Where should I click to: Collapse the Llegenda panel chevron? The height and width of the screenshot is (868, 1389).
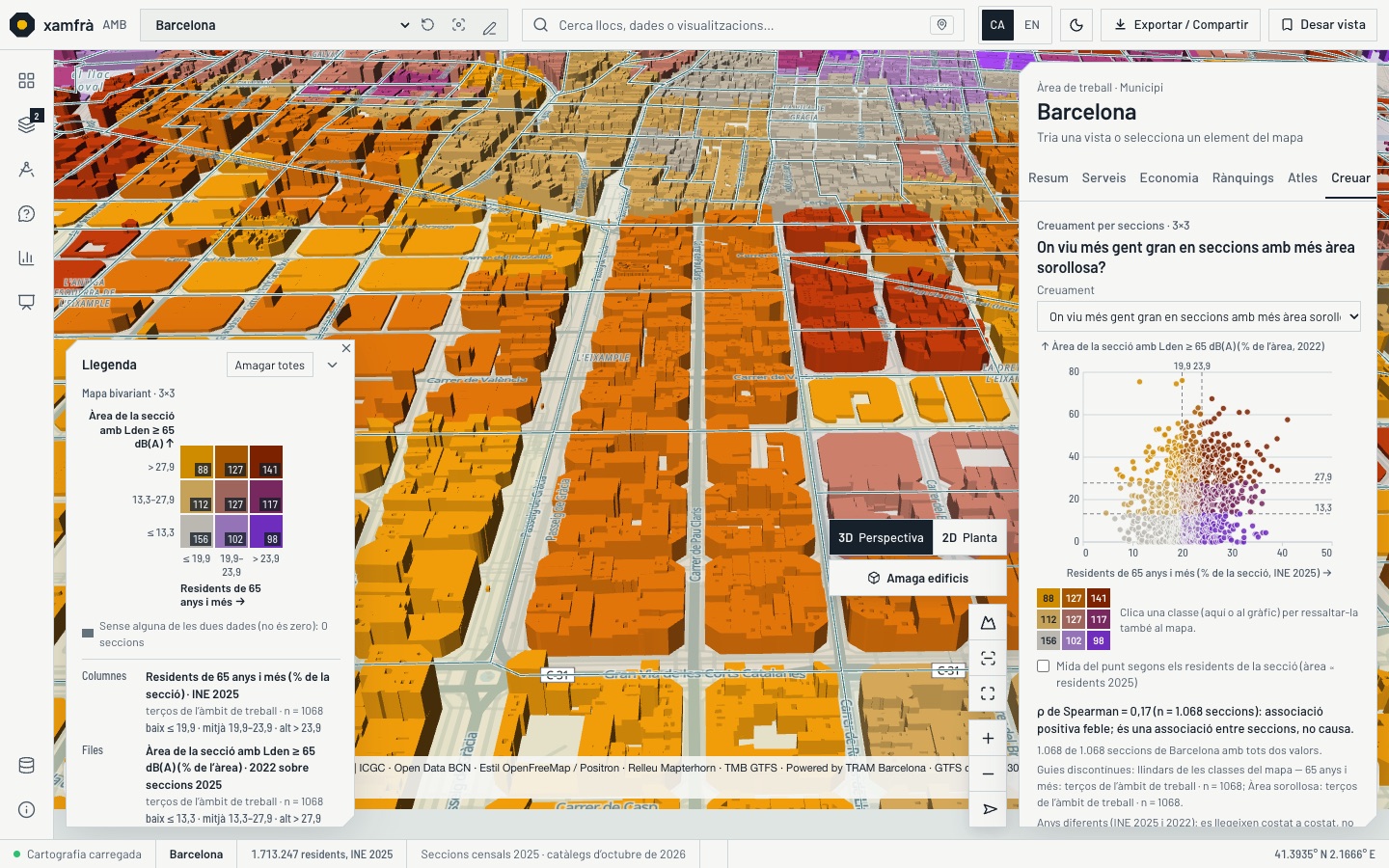(332, 366)
